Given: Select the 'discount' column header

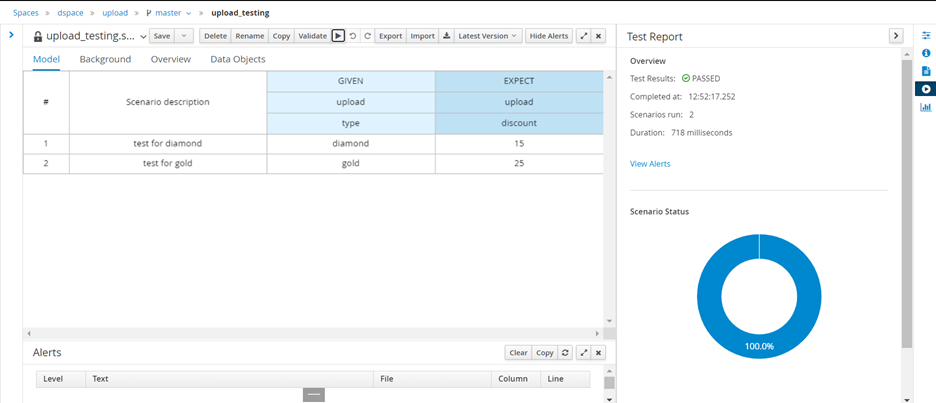Looking at the screenshot, I should coord(519,123).
